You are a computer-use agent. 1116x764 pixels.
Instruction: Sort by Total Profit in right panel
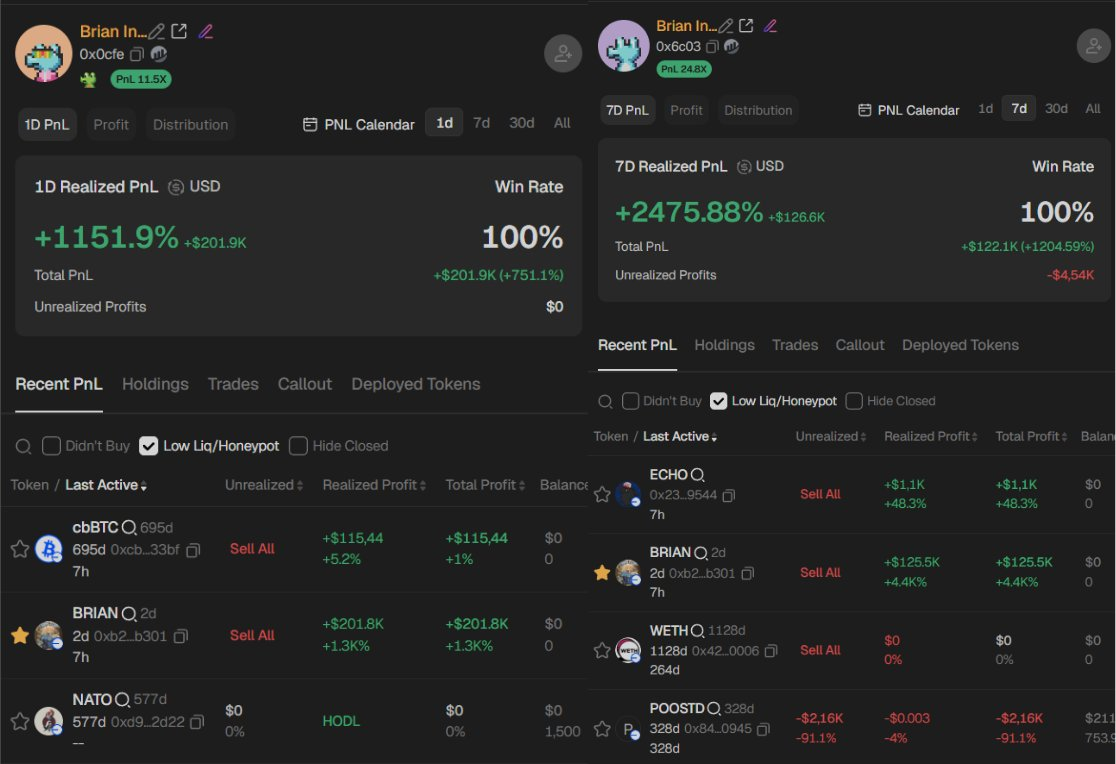[1031, 436]
